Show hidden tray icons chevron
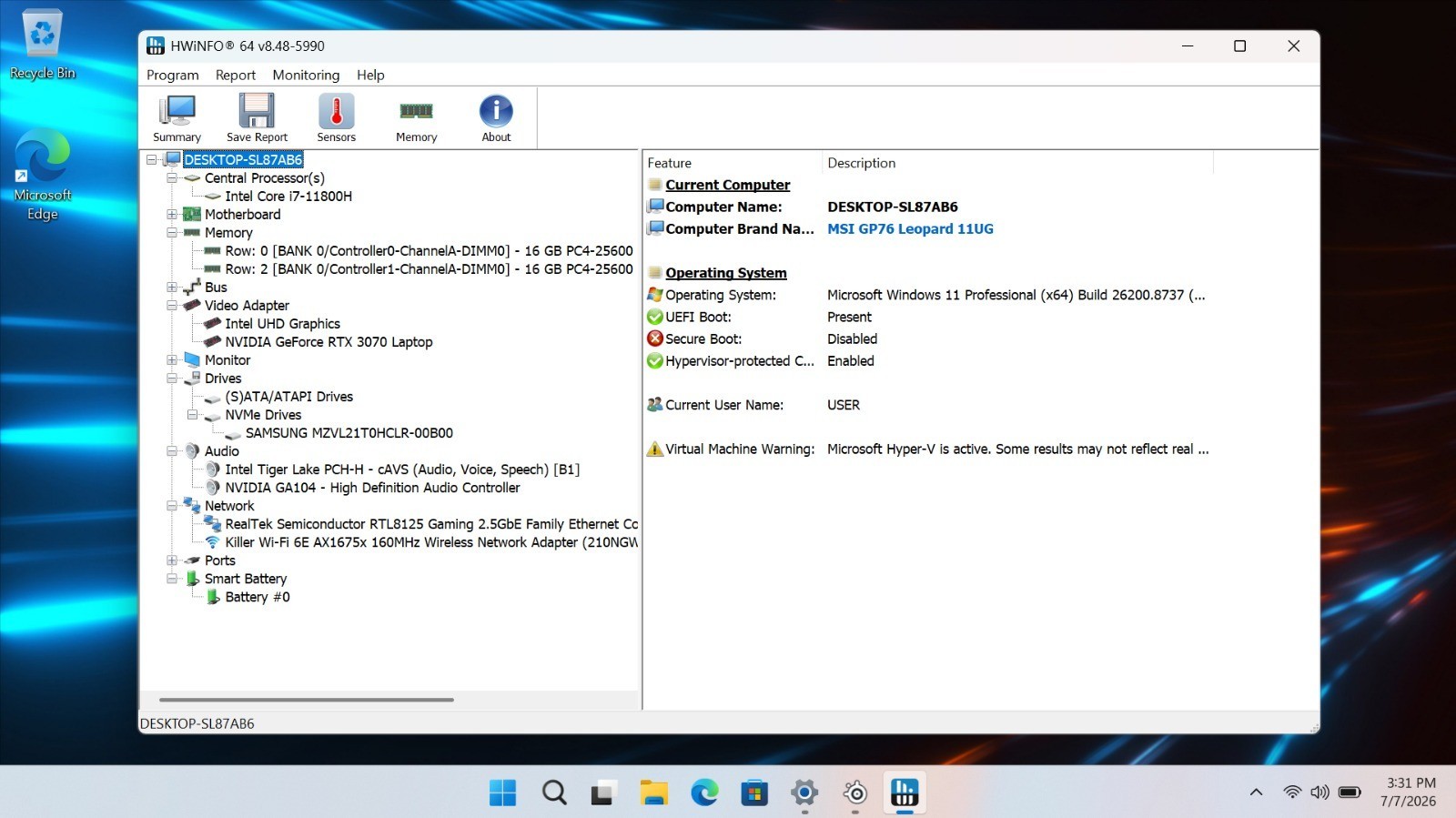This screenshot has width=1456, height=818. click(x=1256, y=793)
